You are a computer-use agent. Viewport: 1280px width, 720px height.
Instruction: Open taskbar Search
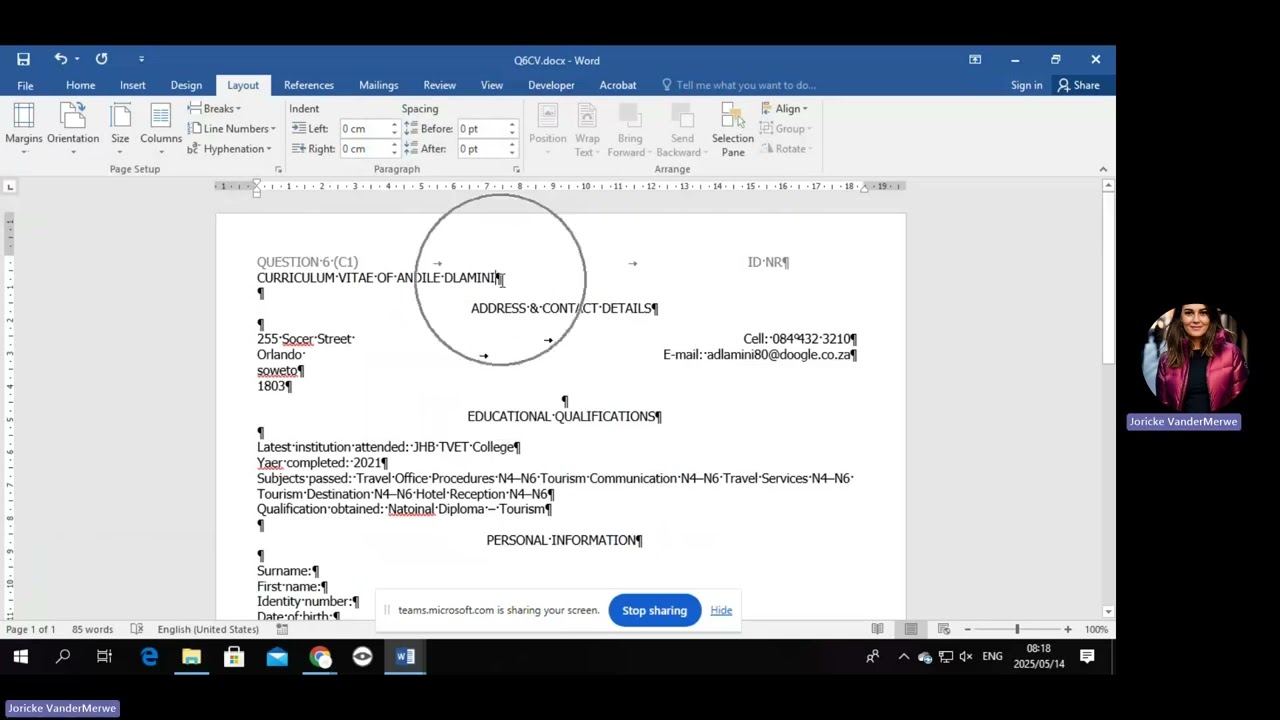63,657
